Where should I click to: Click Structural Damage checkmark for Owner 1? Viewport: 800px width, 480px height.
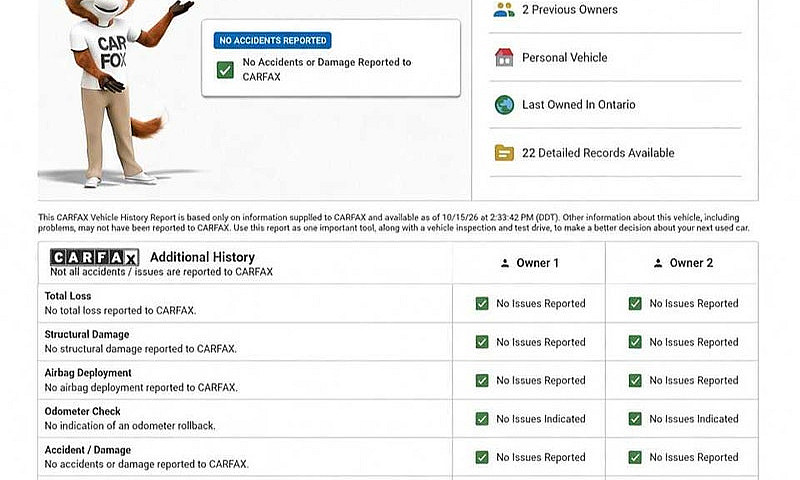tap(482, 342)
